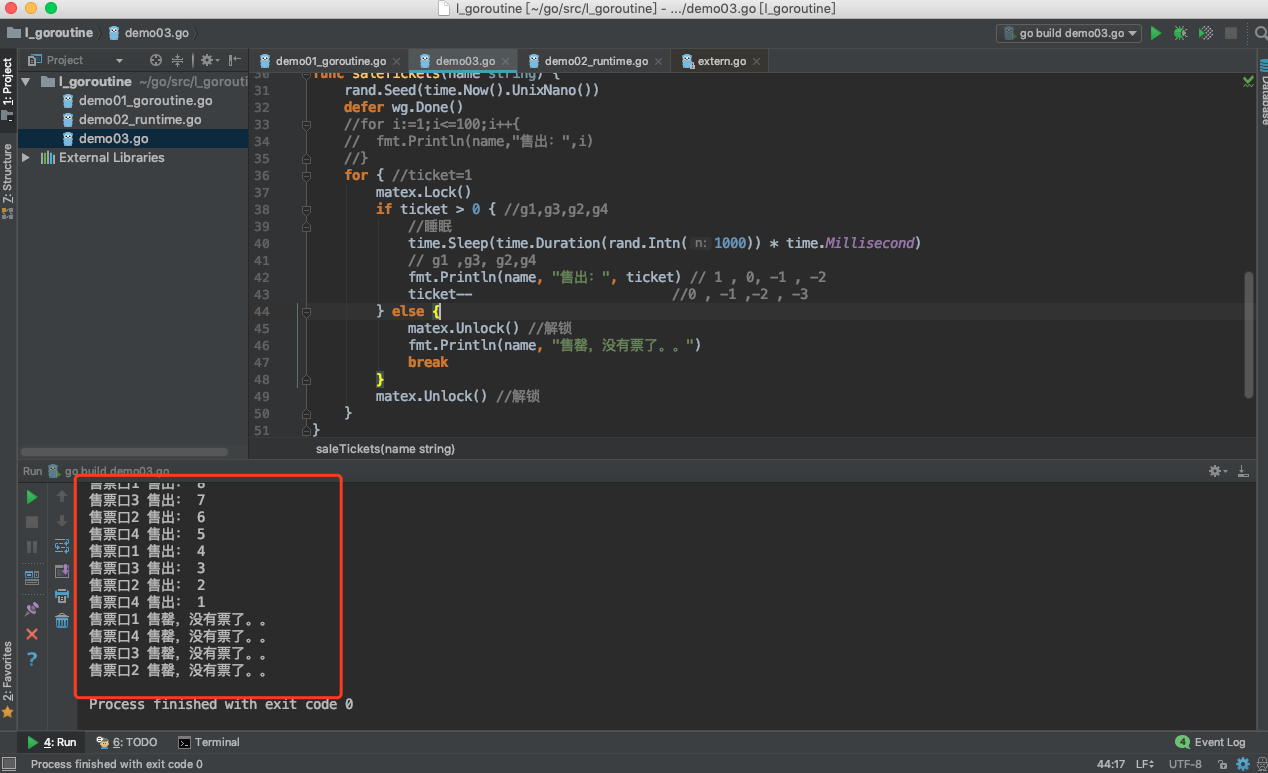Switch to the demo02_runtime.go editor tab
The image size is (1268, 773).
click(x=596, y=61)
